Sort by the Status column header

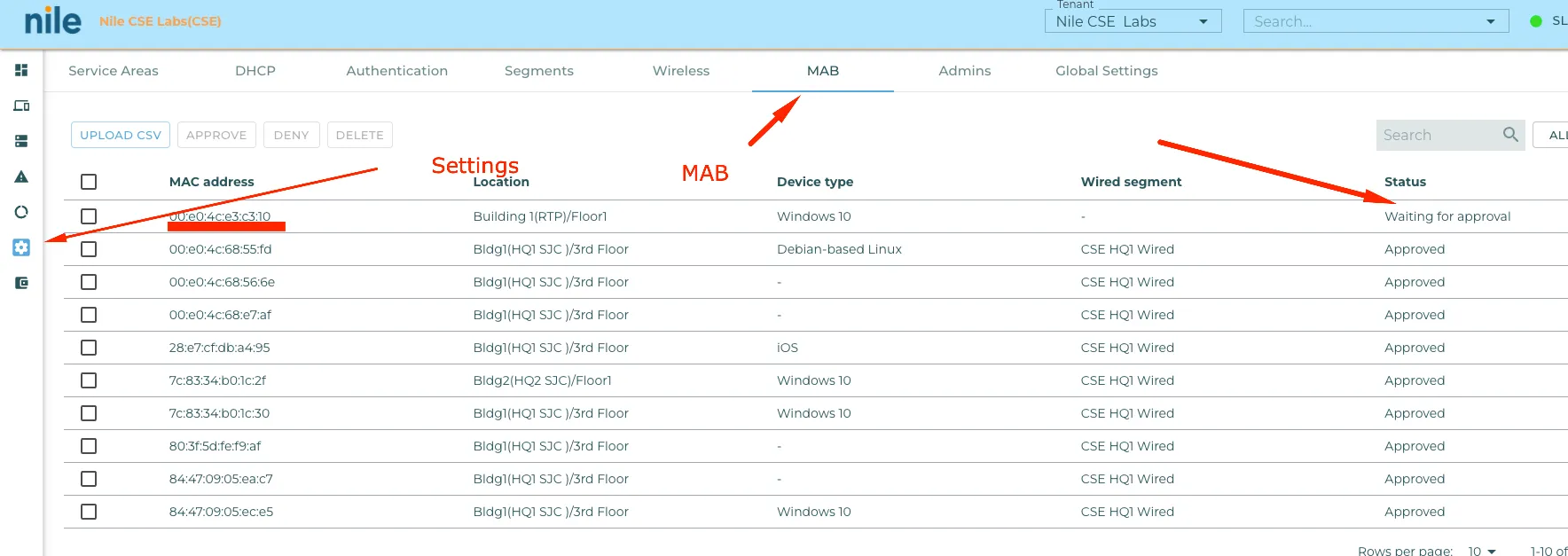(1405, 182)
